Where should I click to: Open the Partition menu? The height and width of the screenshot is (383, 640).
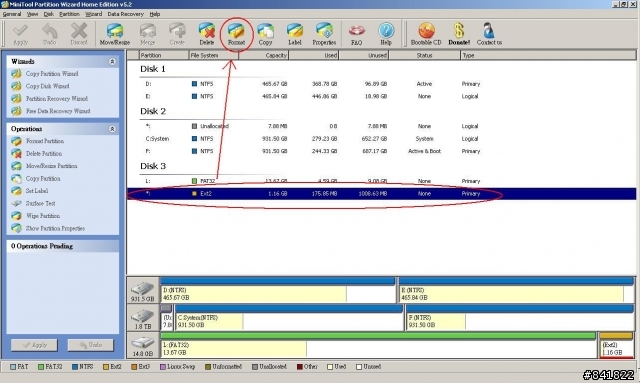[69, 14]
